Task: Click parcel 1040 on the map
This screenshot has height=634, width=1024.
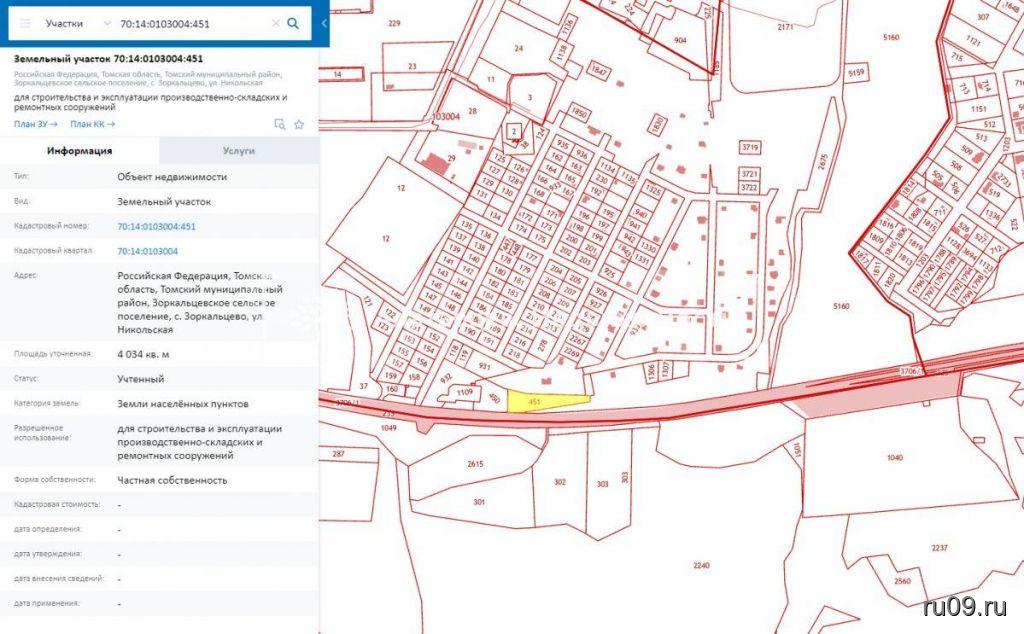Action: 893,458
